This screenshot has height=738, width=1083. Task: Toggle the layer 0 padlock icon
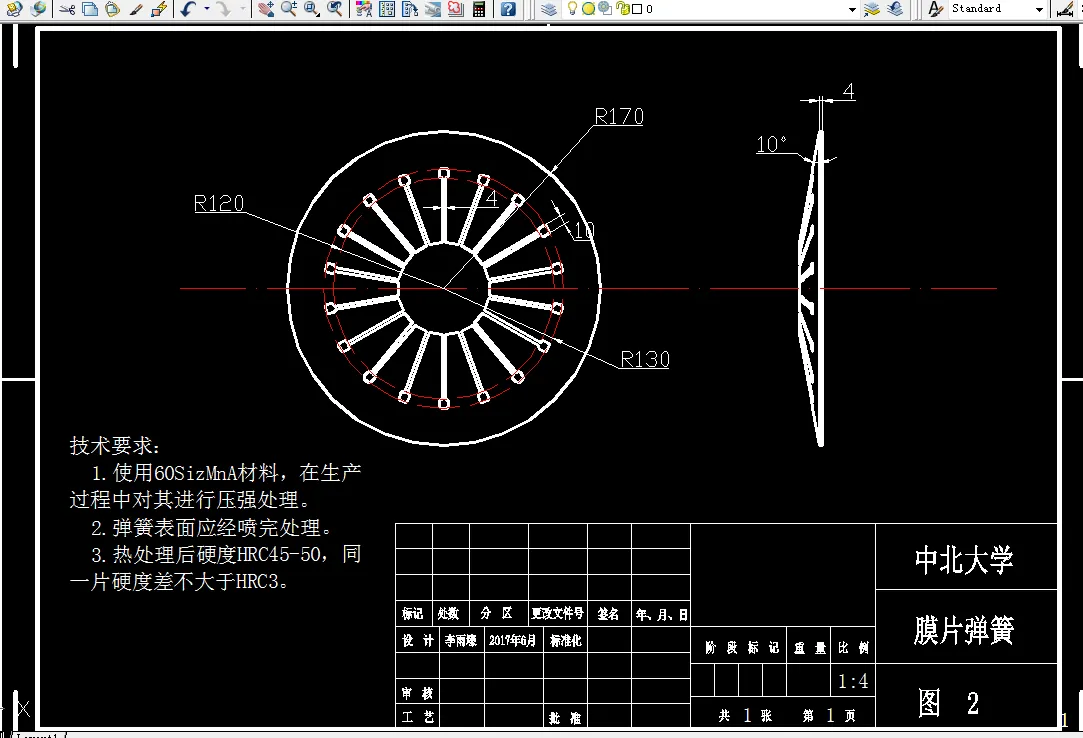[x=622, y=8]
